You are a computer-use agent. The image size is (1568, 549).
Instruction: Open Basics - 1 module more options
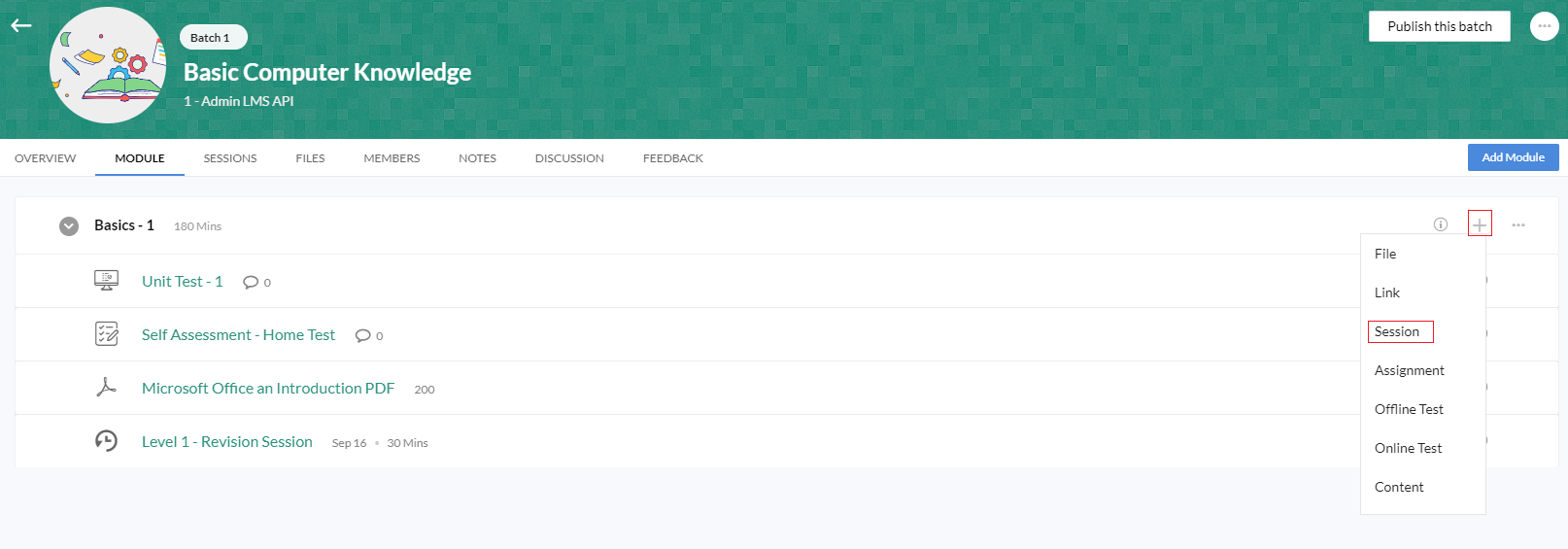[1518, 224]
